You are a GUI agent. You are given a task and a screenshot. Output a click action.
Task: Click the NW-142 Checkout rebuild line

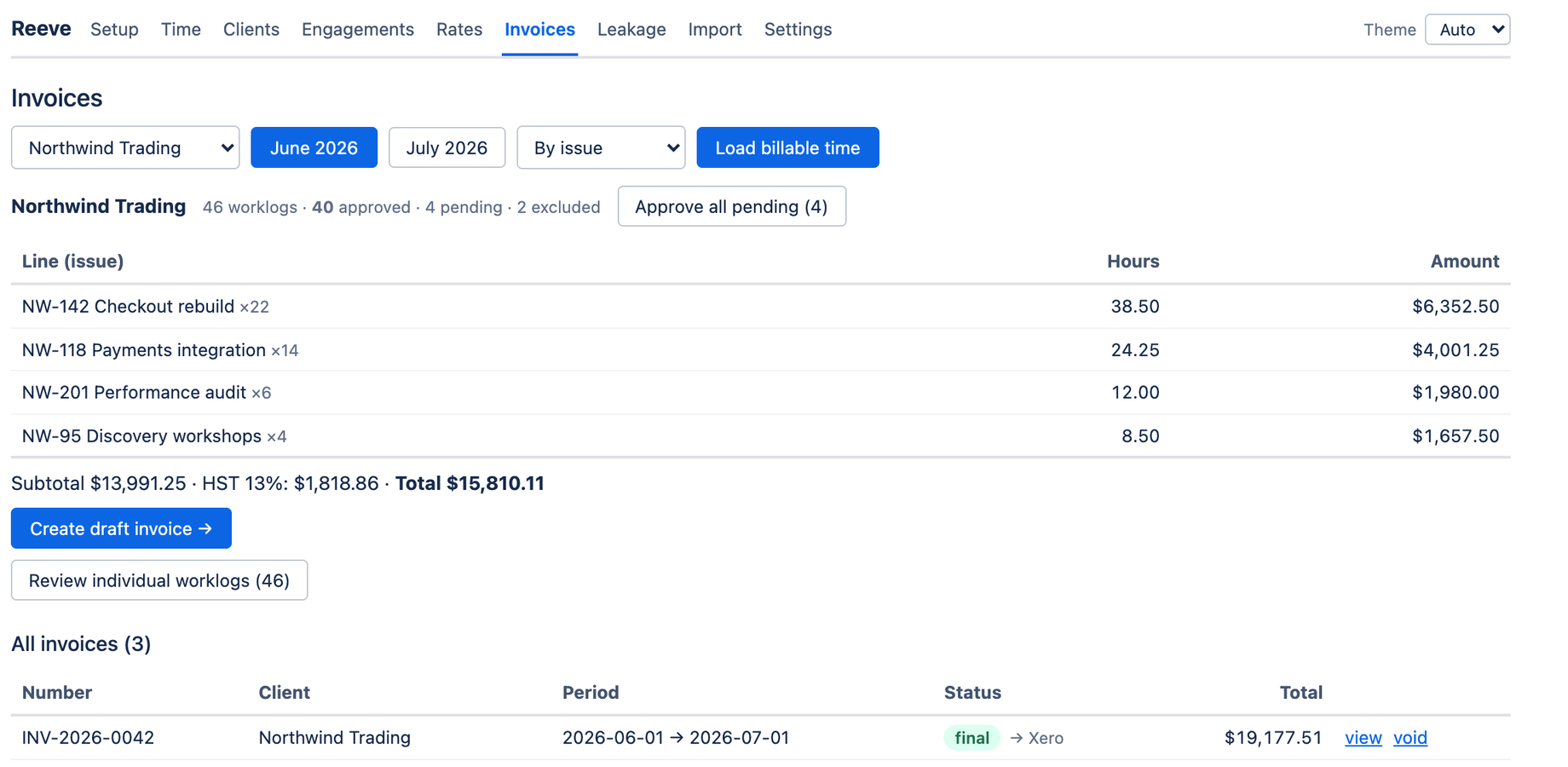pos(760,306)
